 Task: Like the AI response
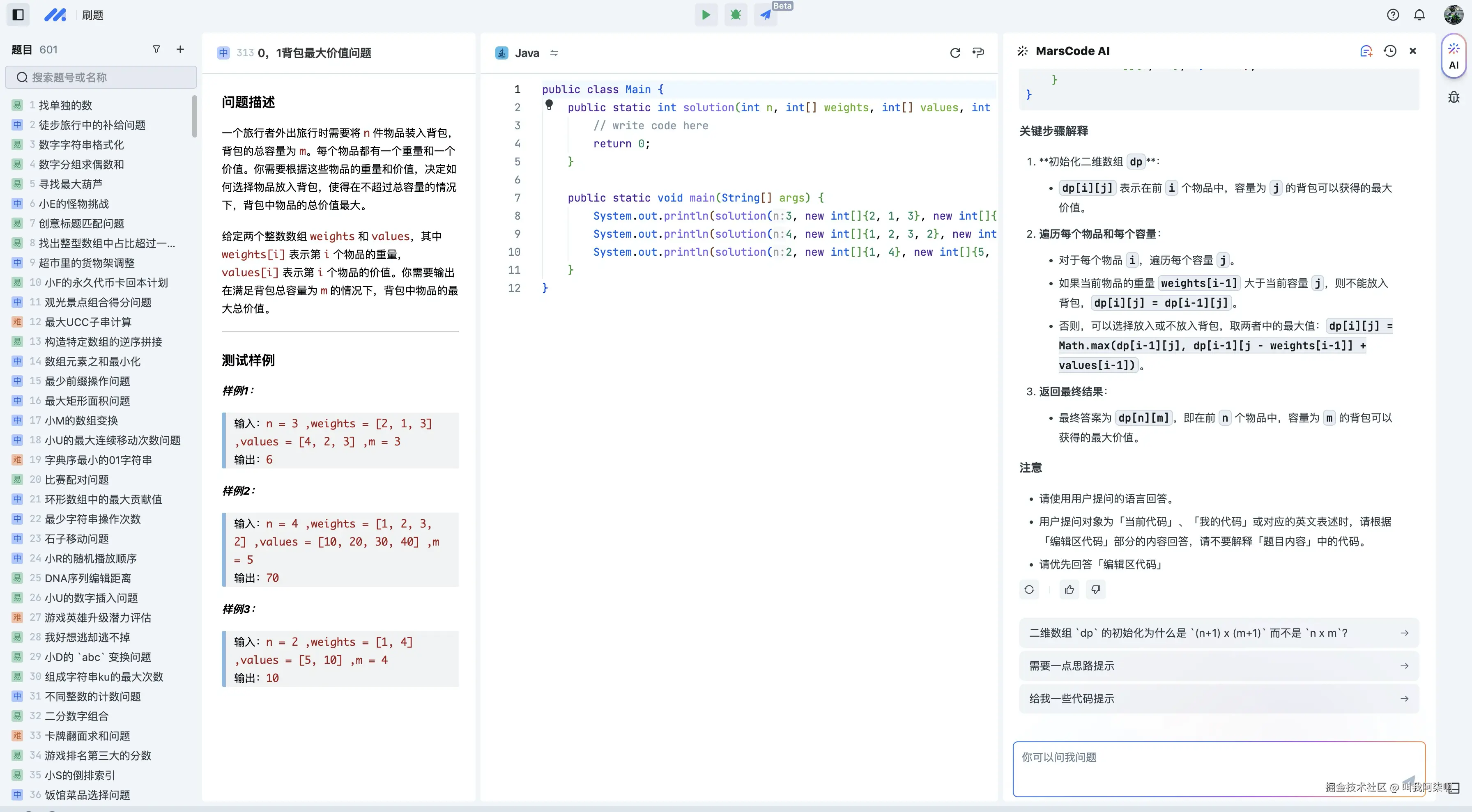click(x=1069, y=590)
